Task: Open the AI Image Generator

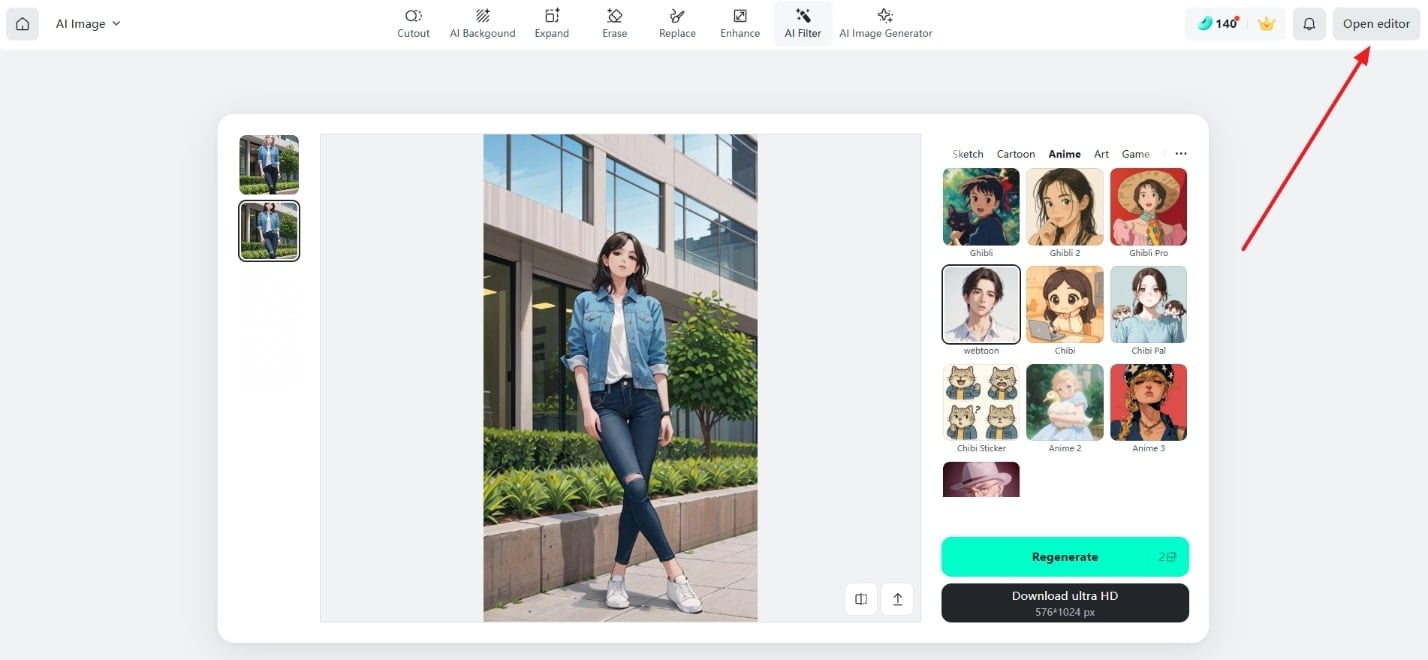Action: [885, 24]
